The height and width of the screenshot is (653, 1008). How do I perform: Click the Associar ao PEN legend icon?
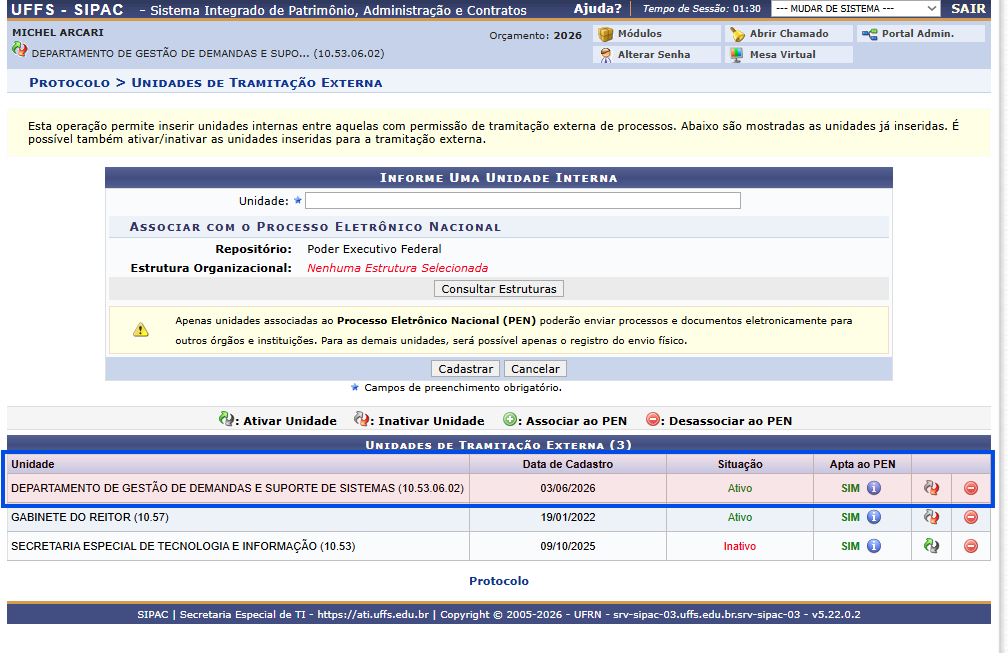click(509, 419)
